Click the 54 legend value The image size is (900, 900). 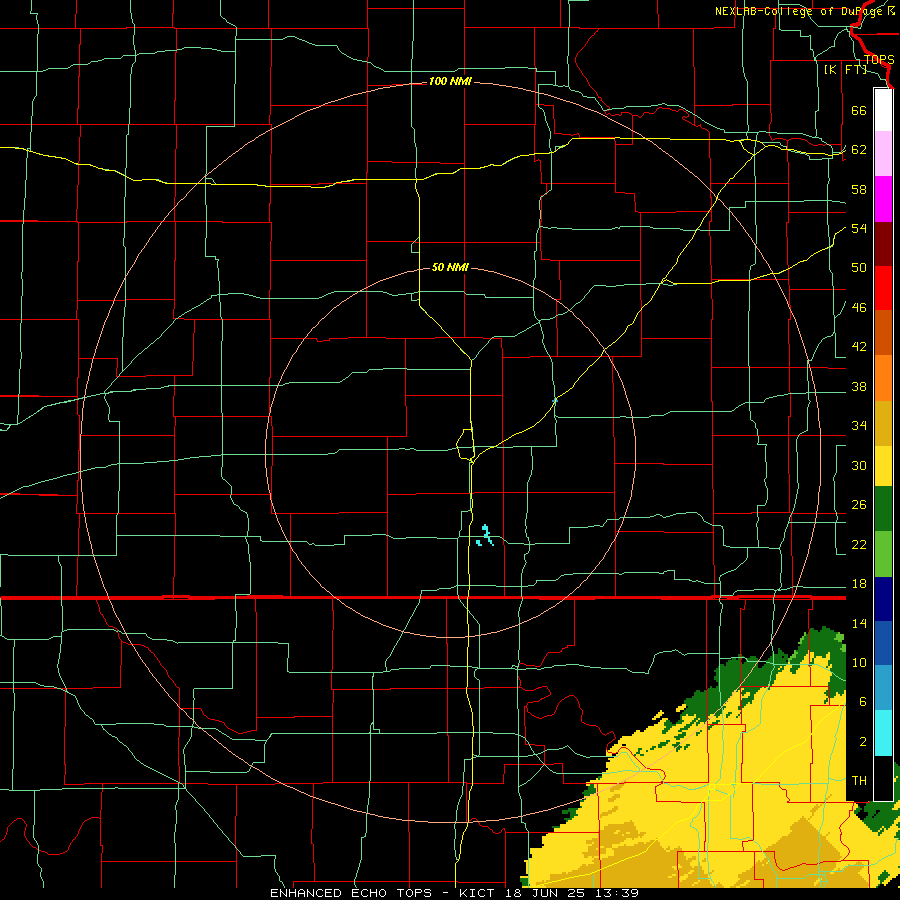pyautogui.click(x=859, y=228)
